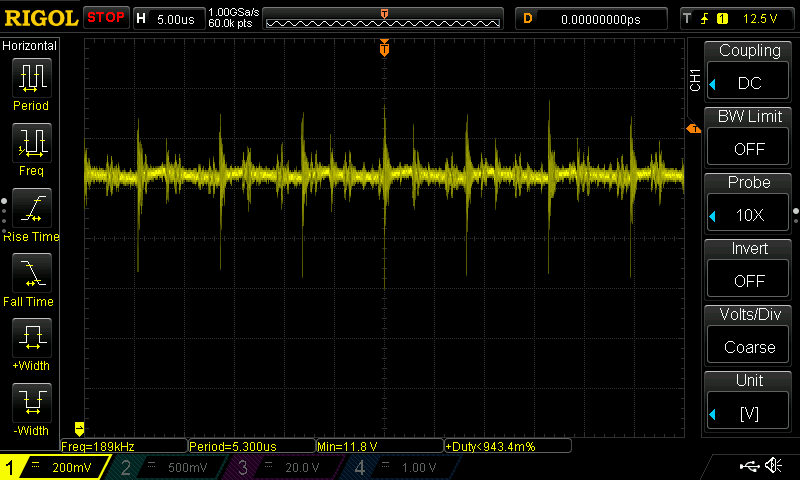Pick the +Width measurement icon
The width and height of the screenshot is (800, 480).
[31, 338]
